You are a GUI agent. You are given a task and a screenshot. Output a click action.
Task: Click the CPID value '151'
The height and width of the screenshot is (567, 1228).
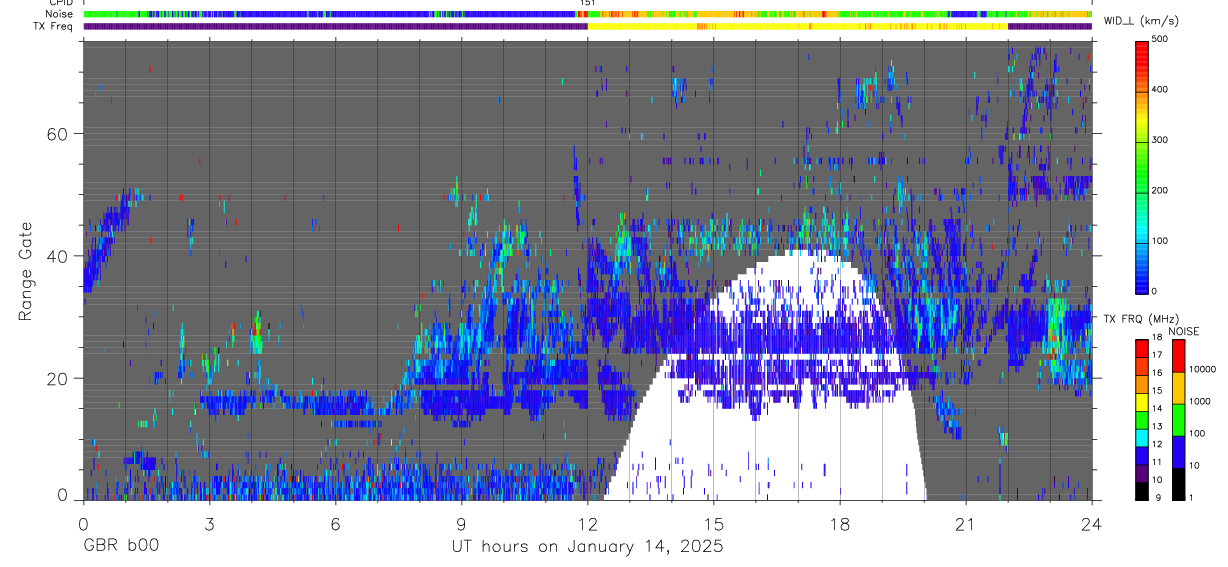(588, 3)
